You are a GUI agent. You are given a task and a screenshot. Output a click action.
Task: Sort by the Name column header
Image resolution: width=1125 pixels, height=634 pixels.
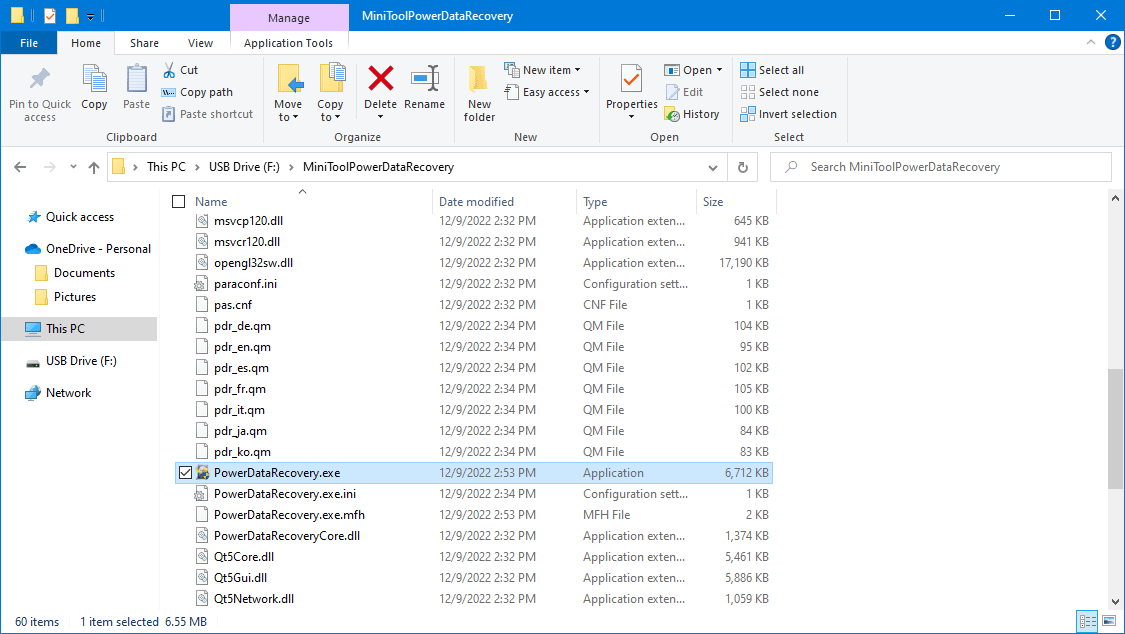click(211, 202)
